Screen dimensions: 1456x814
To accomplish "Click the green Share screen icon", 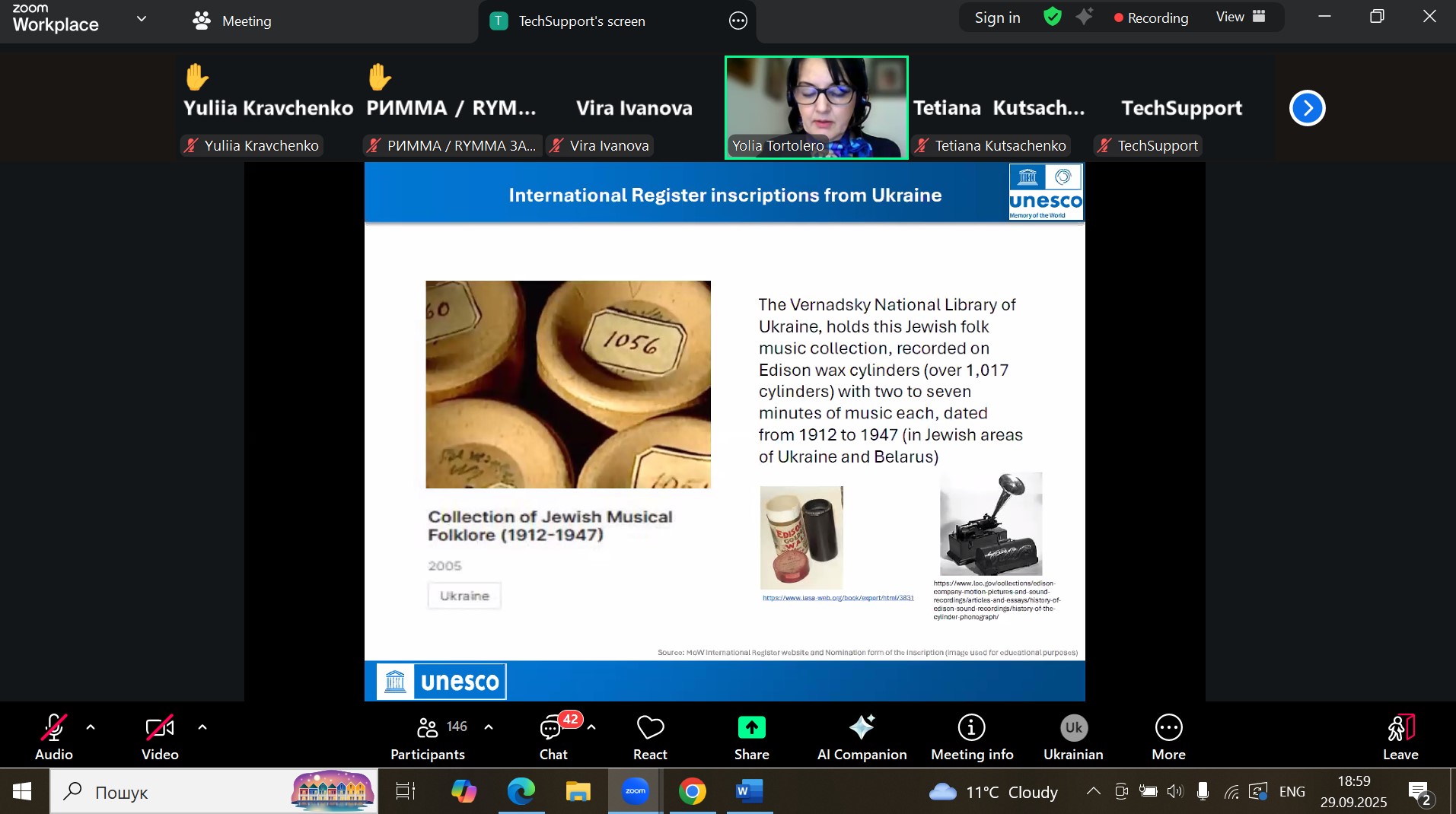I will [x=751, y=728].
